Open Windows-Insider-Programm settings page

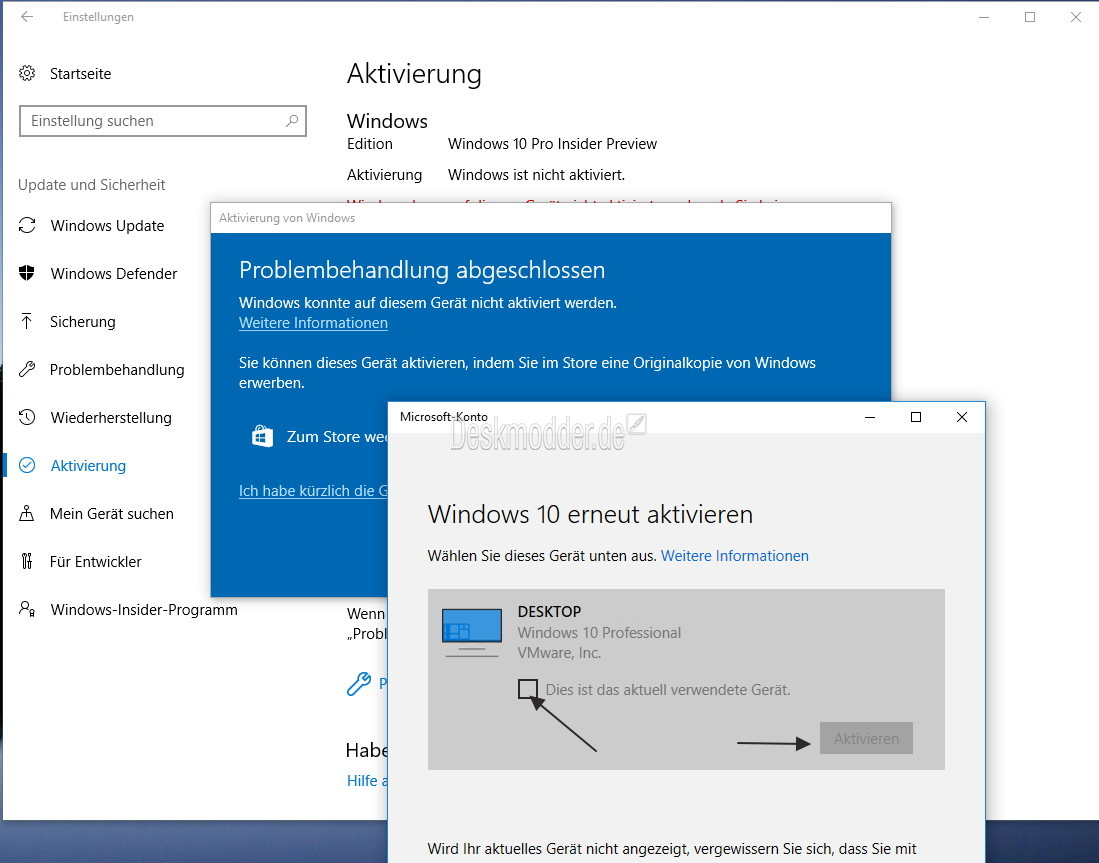(x=144, y=610)
